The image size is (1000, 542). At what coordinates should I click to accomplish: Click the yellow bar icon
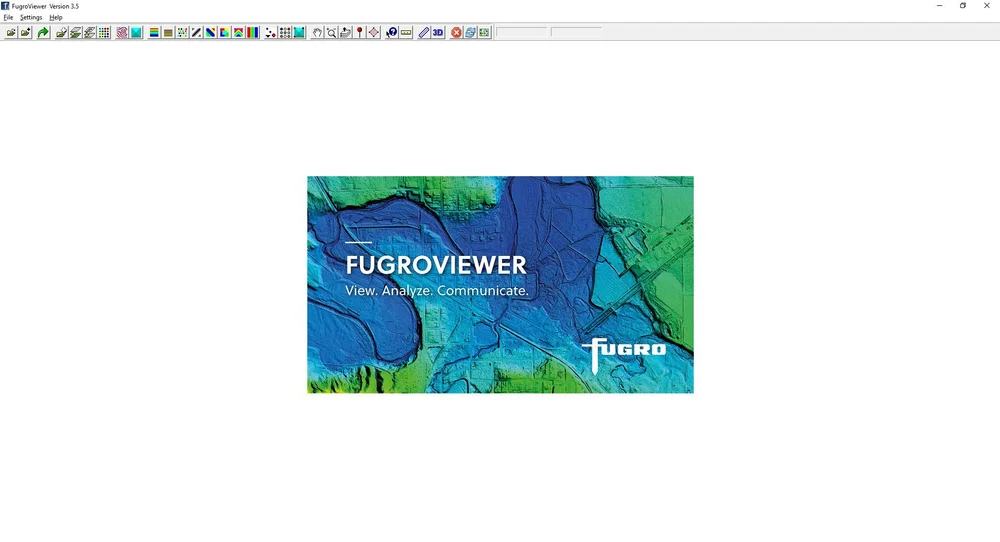(x=406, y=33)
